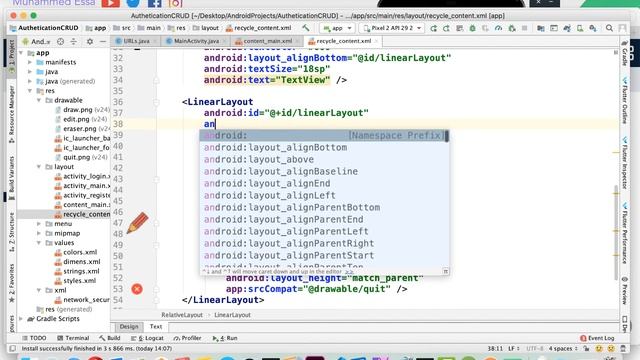
Task: Open the Profiler tool window
Action: 187,338
